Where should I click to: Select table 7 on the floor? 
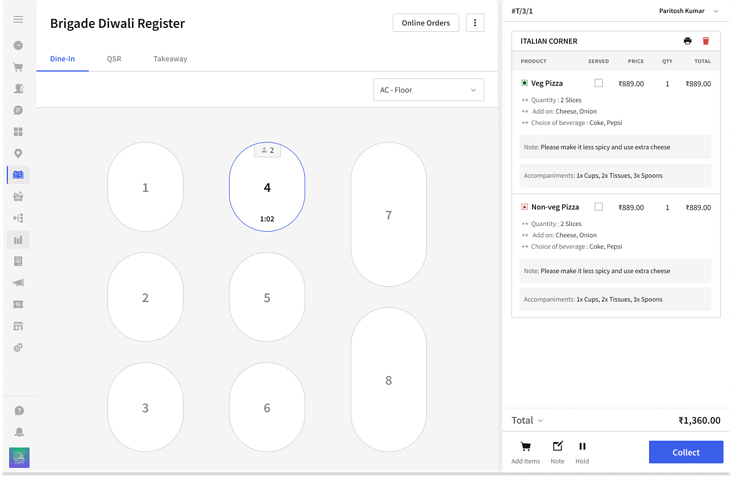point(388,214)
